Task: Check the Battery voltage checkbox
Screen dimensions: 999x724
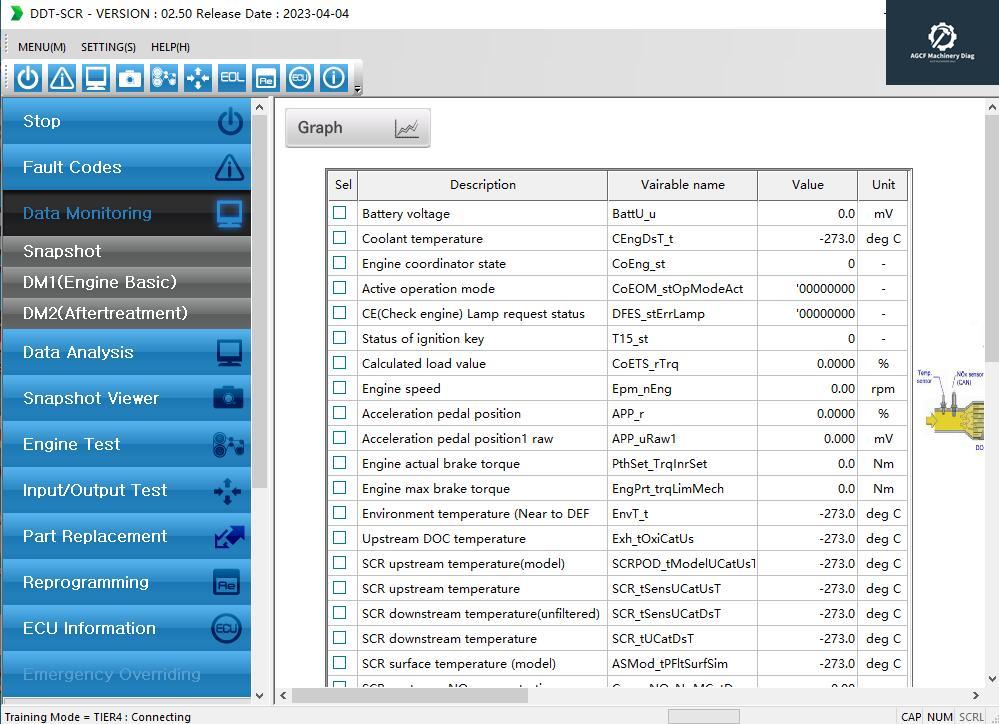Action: point(340,213)
